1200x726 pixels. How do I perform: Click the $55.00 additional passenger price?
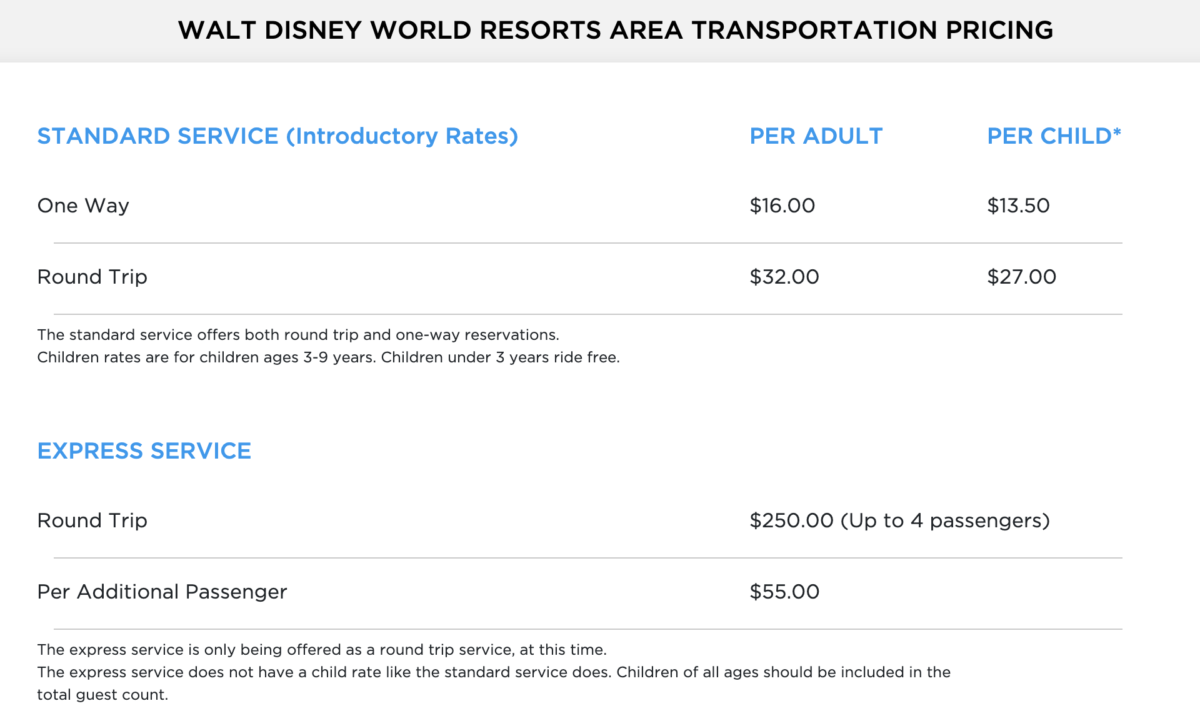coord(784,592)
